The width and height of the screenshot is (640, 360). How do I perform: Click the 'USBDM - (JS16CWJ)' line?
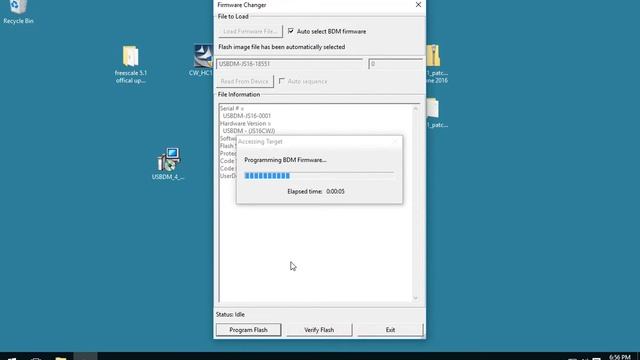[x=249, y=131]
